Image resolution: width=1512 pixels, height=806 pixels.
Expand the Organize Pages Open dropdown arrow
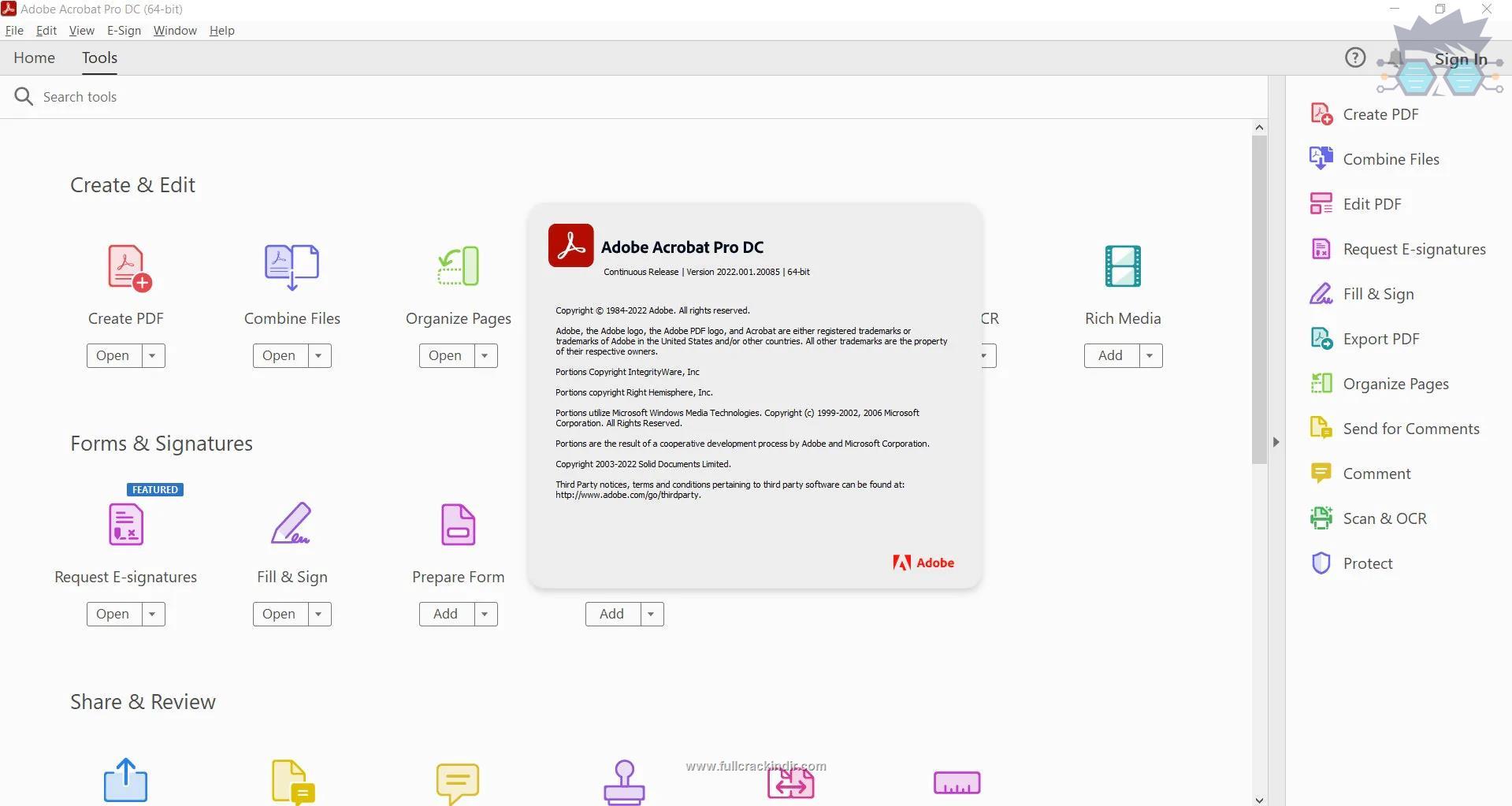coord(485,355)
